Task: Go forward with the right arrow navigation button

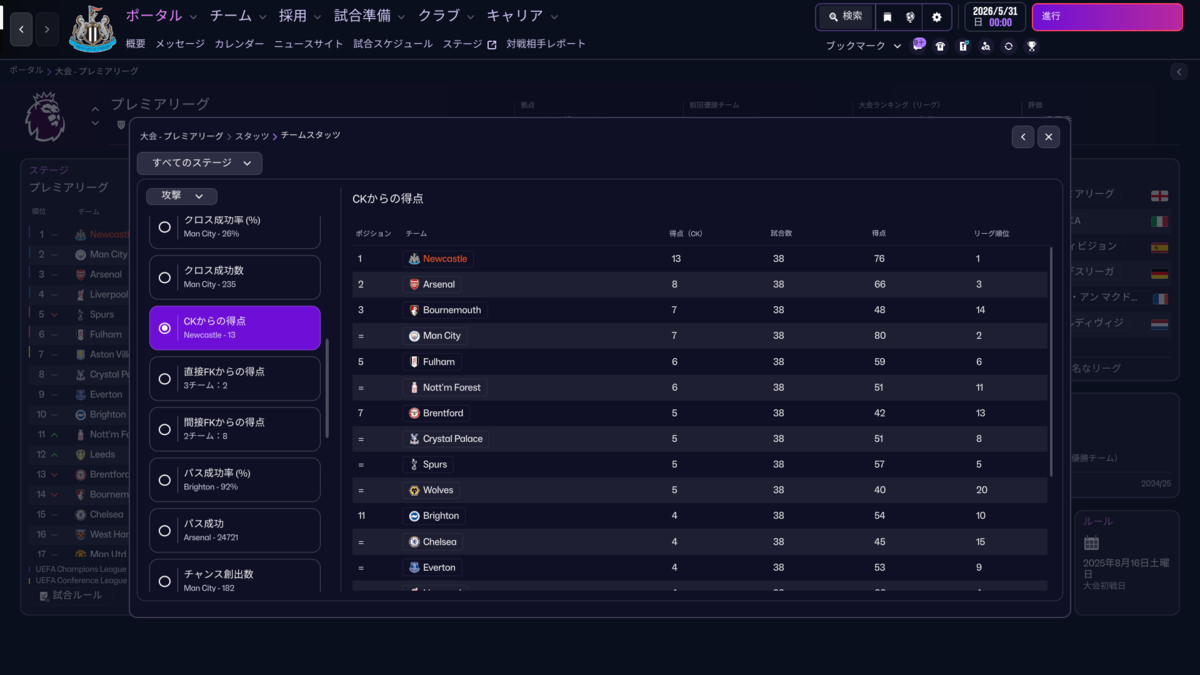Action: tap(47, 30)
